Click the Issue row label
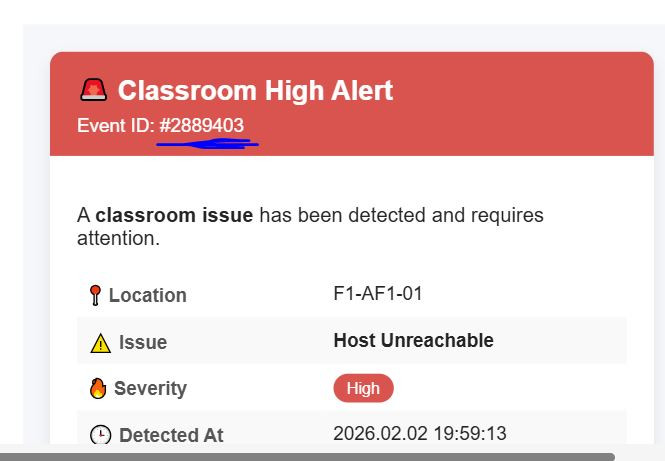The height and width of the screenshot is (461, 665). coord(143,342)
